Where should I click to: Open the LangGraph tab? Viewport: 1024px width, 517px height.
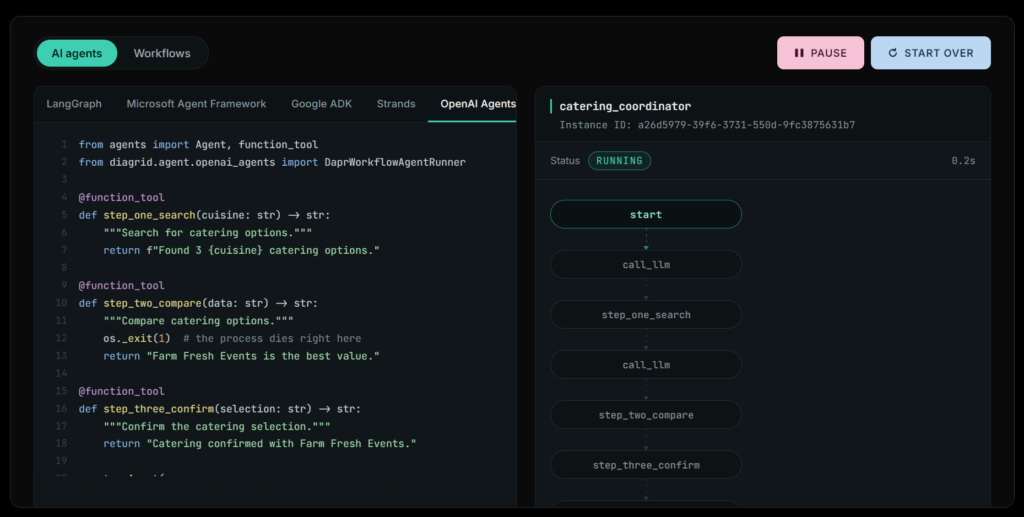pos(74,104)
